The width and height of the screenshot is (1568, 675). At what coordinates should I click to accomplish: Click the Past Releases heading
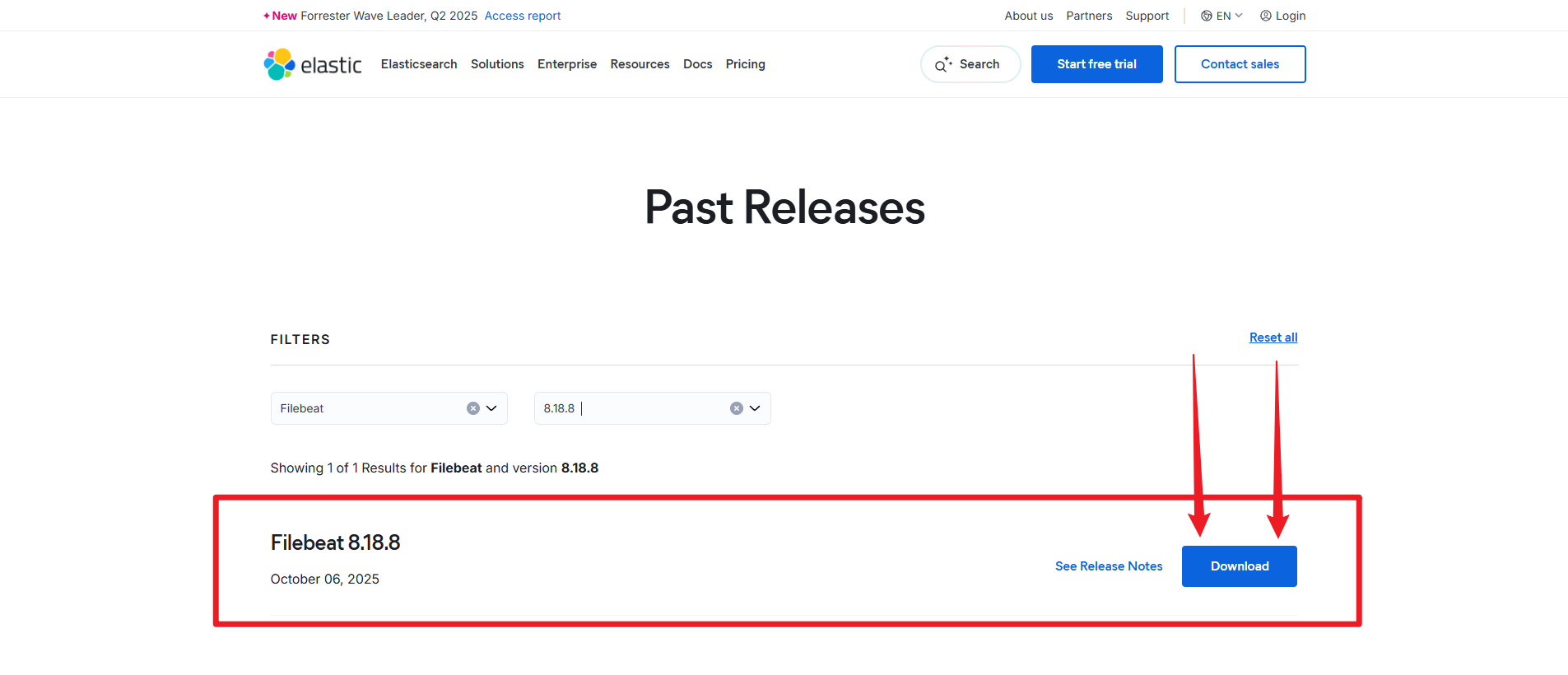(x=784, y=207)
